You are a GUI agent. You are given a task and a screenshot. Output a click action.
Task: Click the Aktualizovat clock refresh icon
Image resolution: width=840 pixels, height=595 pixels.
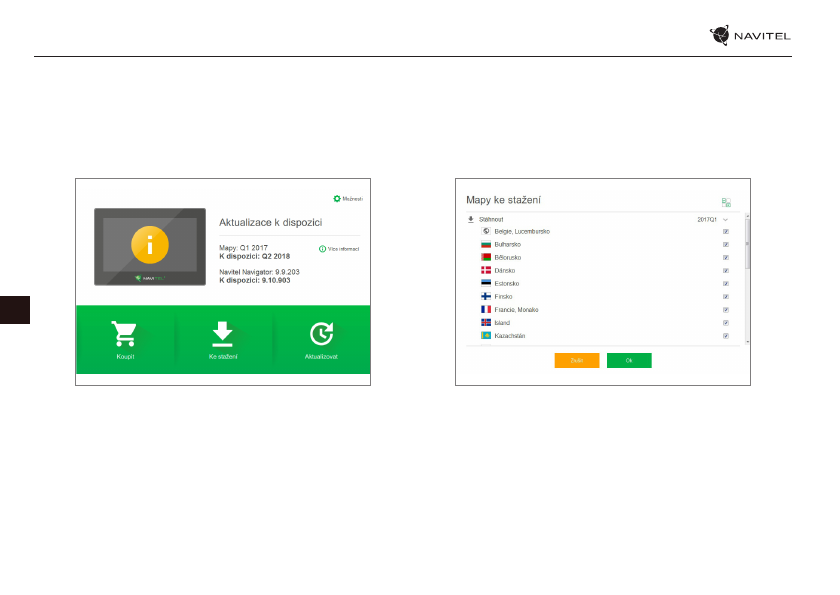(322, 333)
